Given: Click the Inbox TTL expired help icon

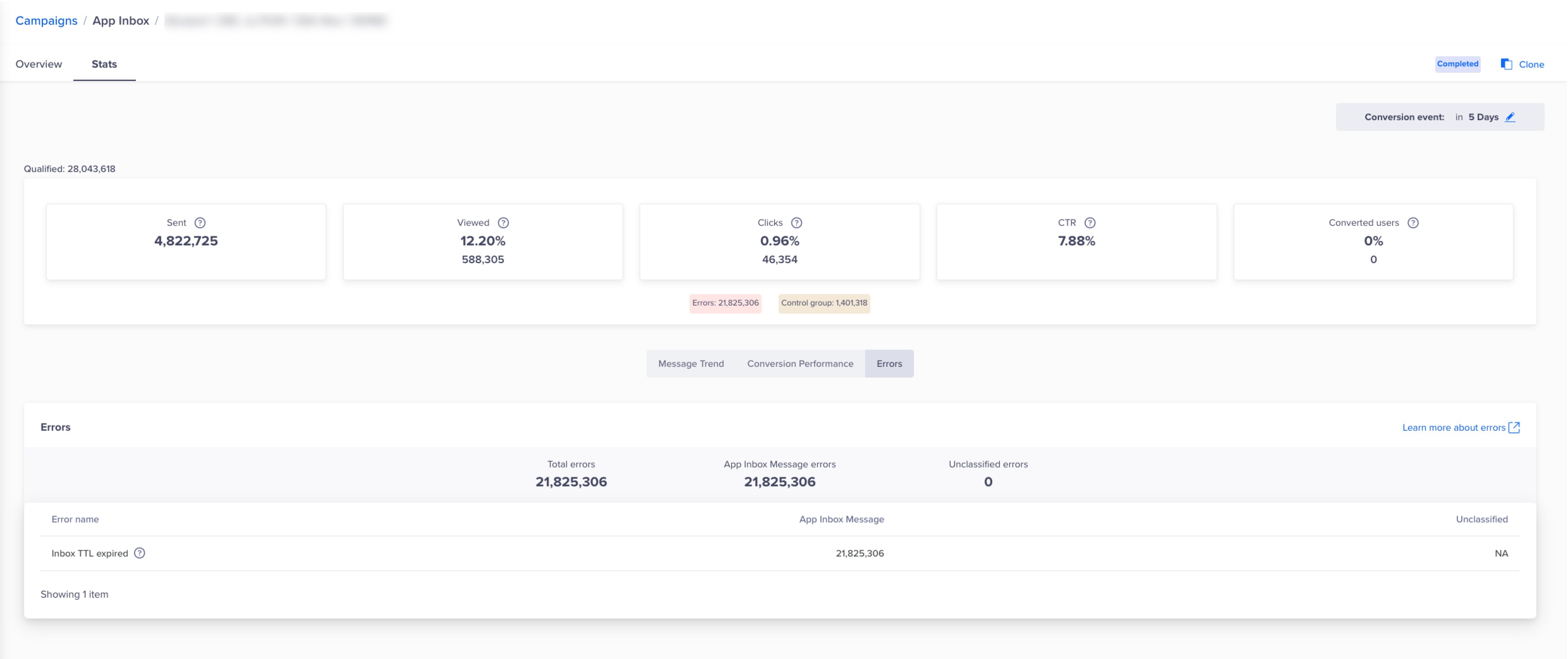Looking at the screenshot, I should [x=139, y=553].
